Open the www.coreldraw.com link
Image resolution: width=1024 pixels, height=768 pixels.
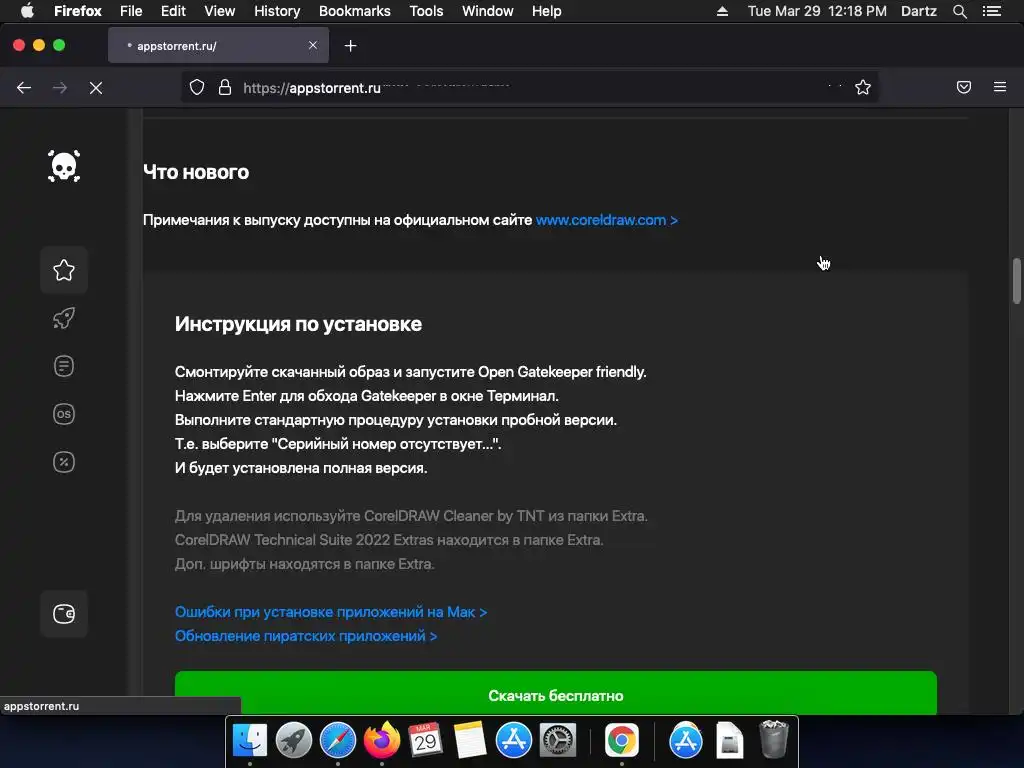(607, 220)
